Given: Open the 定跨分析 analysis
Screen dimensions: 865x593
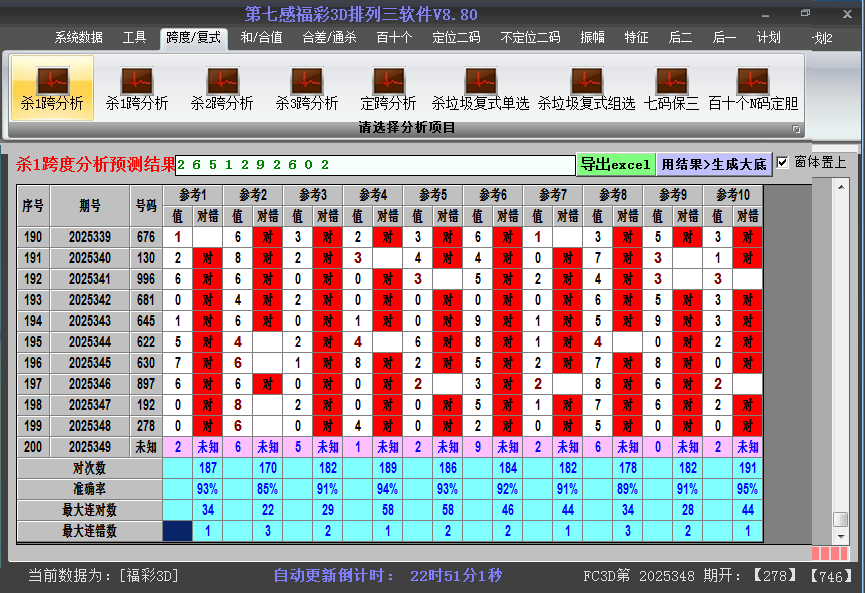Looking at the screenshot, I should 388,88.
